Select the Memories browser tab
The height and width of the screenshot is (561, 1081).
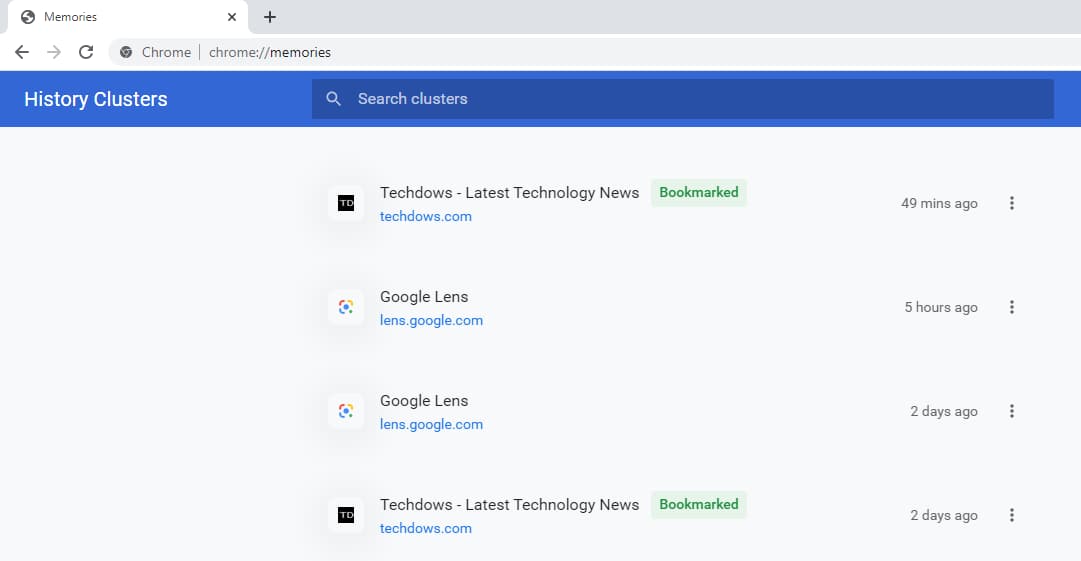coord(128,17)
